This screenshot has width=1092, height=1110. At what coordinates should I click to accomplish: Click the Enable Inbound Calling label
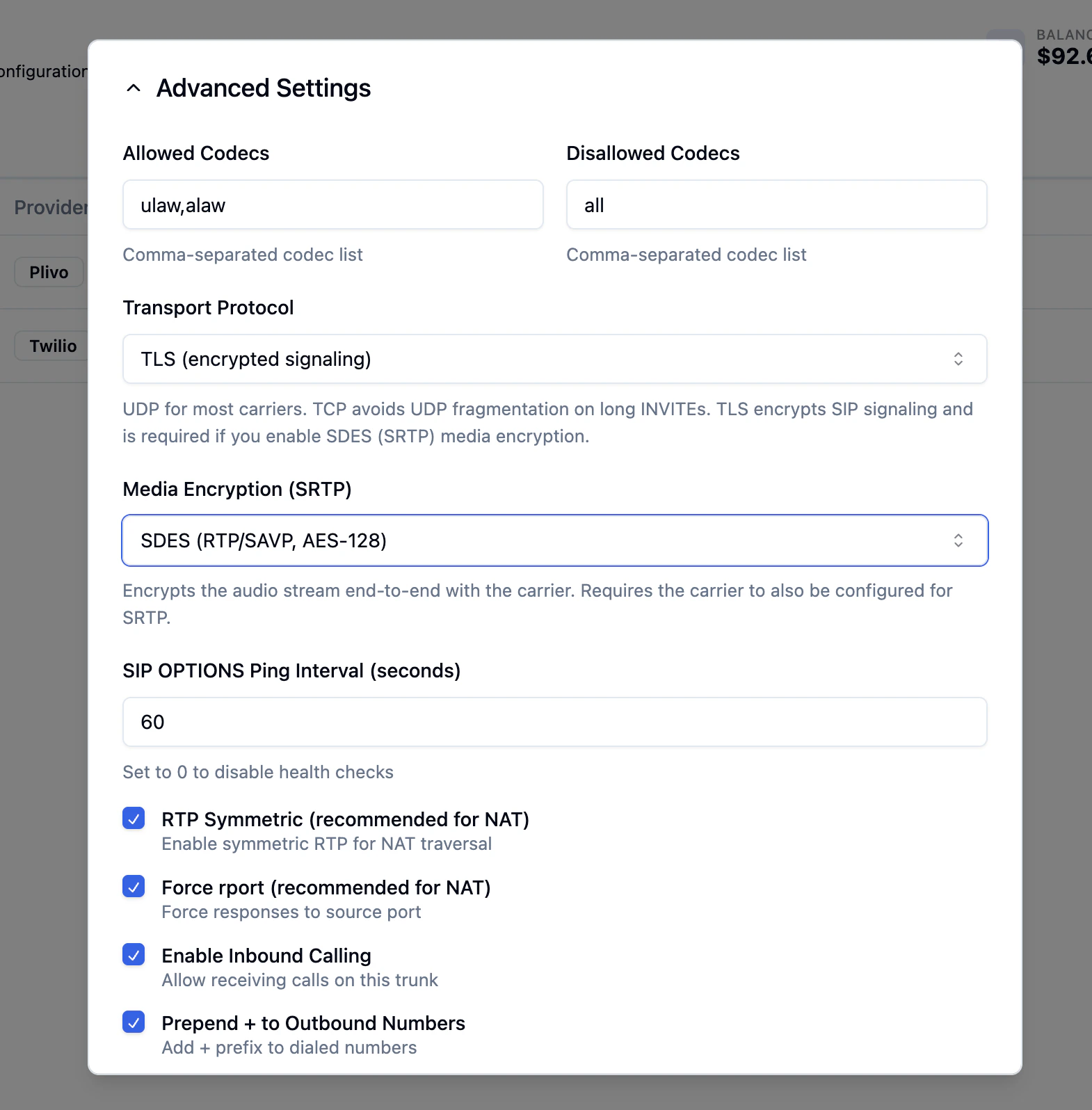[266, 956]
